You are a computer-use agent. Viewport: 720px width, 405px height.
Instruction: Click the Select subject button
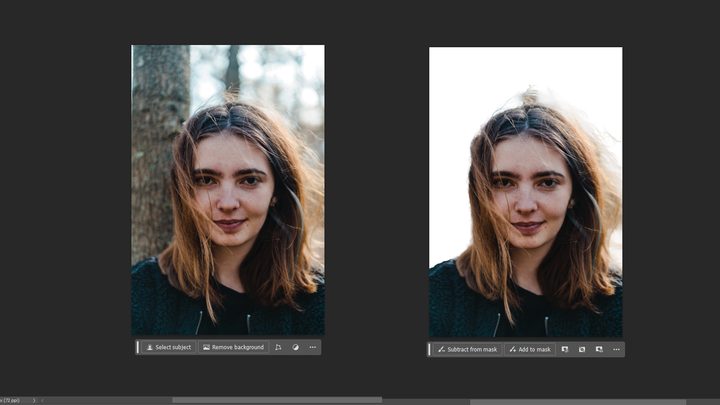tap(169, 347)
